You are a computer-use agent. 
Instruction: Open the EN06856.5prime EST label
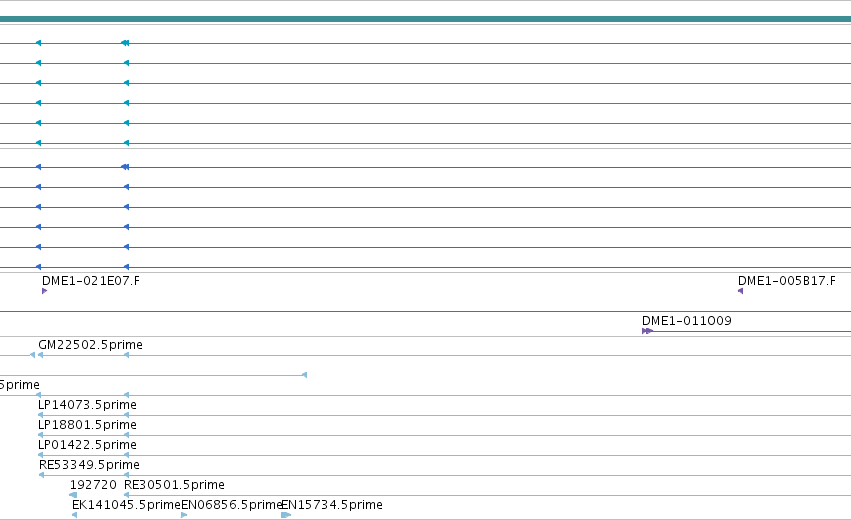[232, 505]
